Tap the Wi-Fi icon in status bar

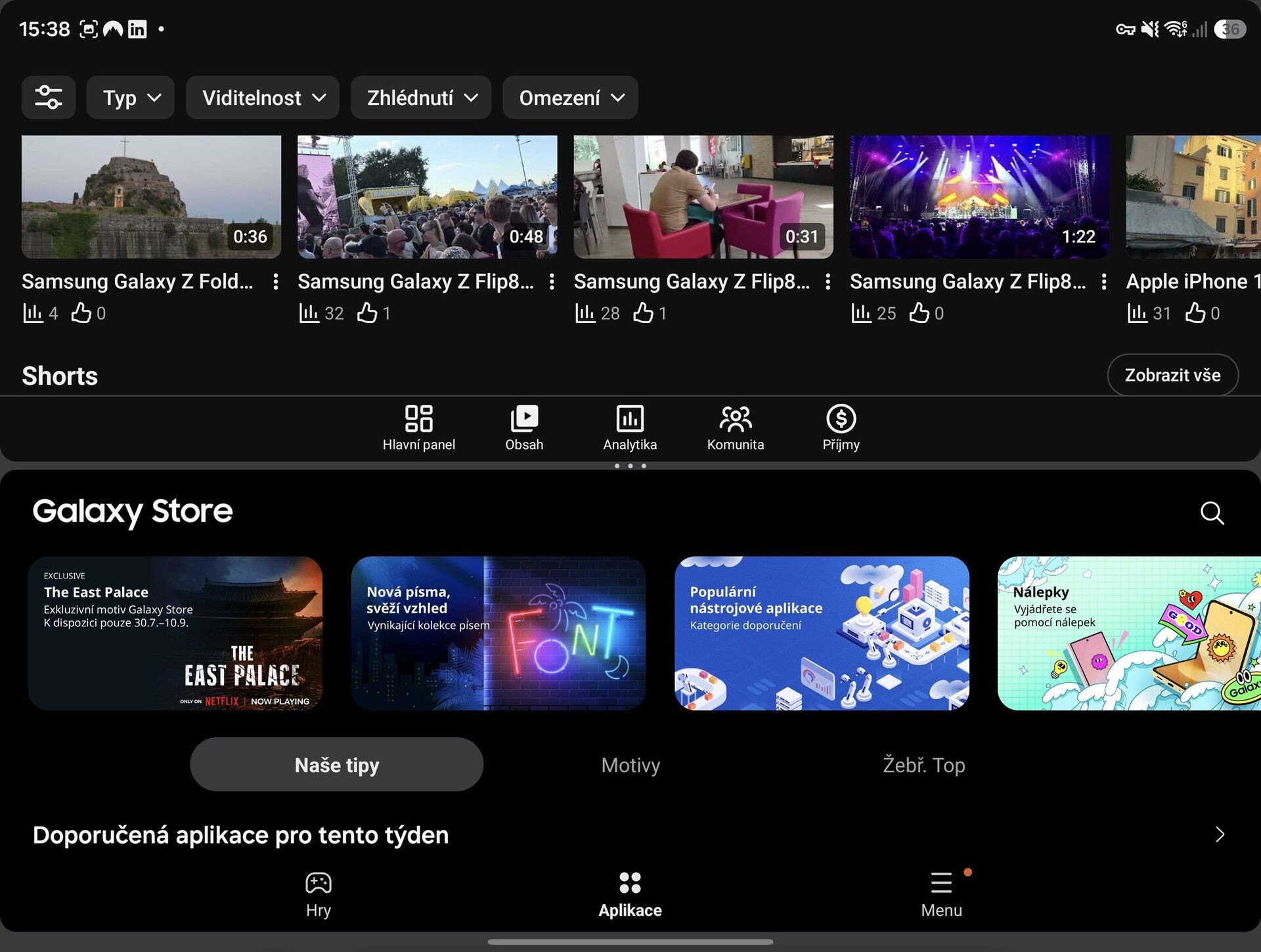pyautogui.click(x=1176, y=29)
